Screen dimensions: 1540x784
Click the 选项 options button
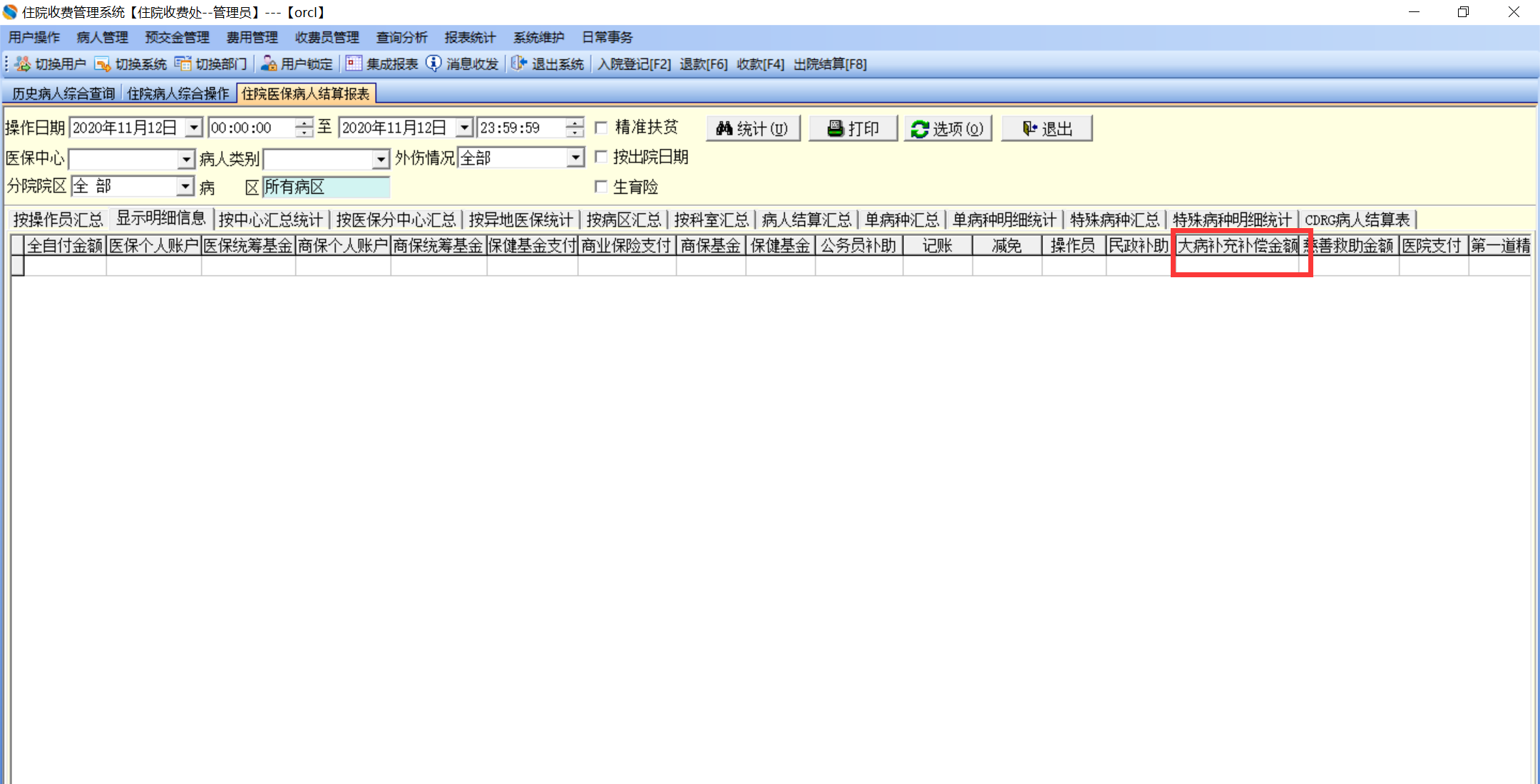948,128
